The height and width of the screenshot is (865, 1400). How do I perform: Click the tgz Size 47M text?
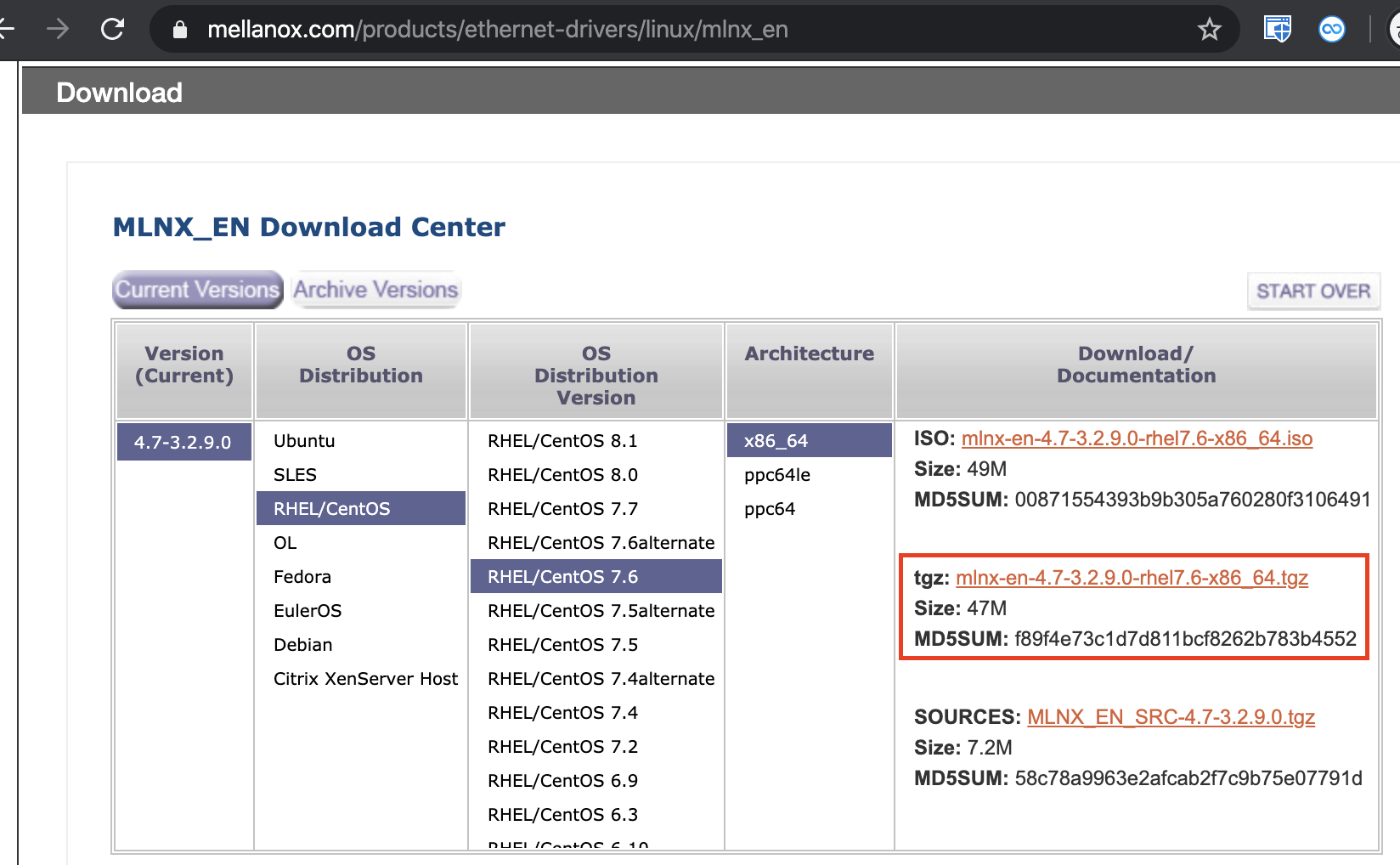click(x=960, y=608)
